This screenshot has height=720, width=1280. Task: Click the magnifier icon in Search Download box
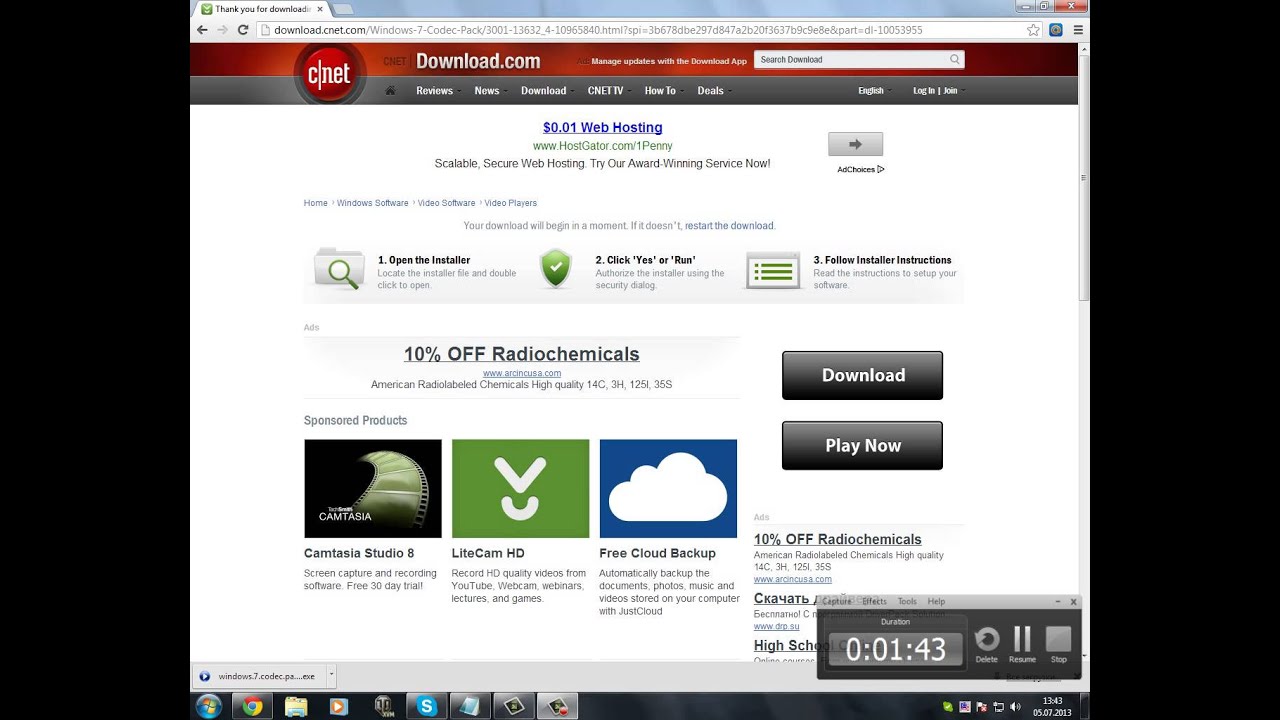pyautogui.click(x=955, y=60)
